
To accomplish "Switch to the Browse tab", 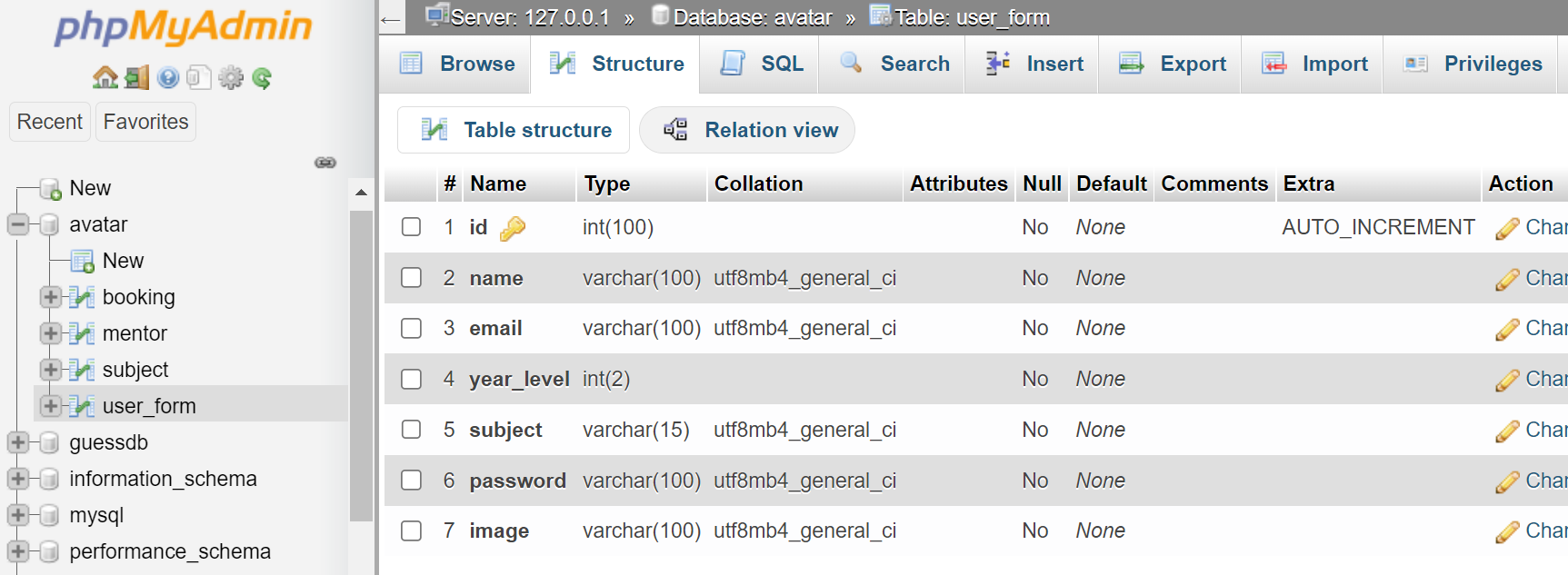I will click(x=457, y=64).
